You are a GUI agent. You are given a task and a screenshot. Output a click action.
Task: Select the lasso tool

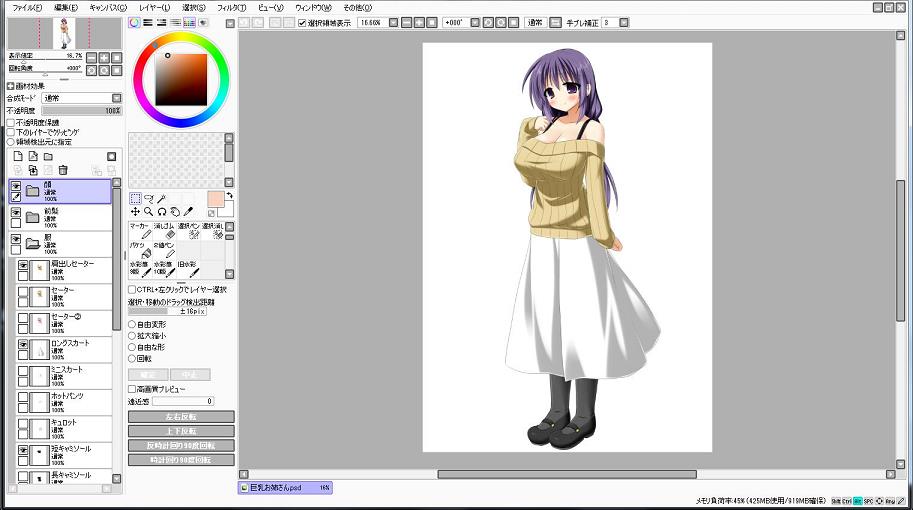(148, 198)
